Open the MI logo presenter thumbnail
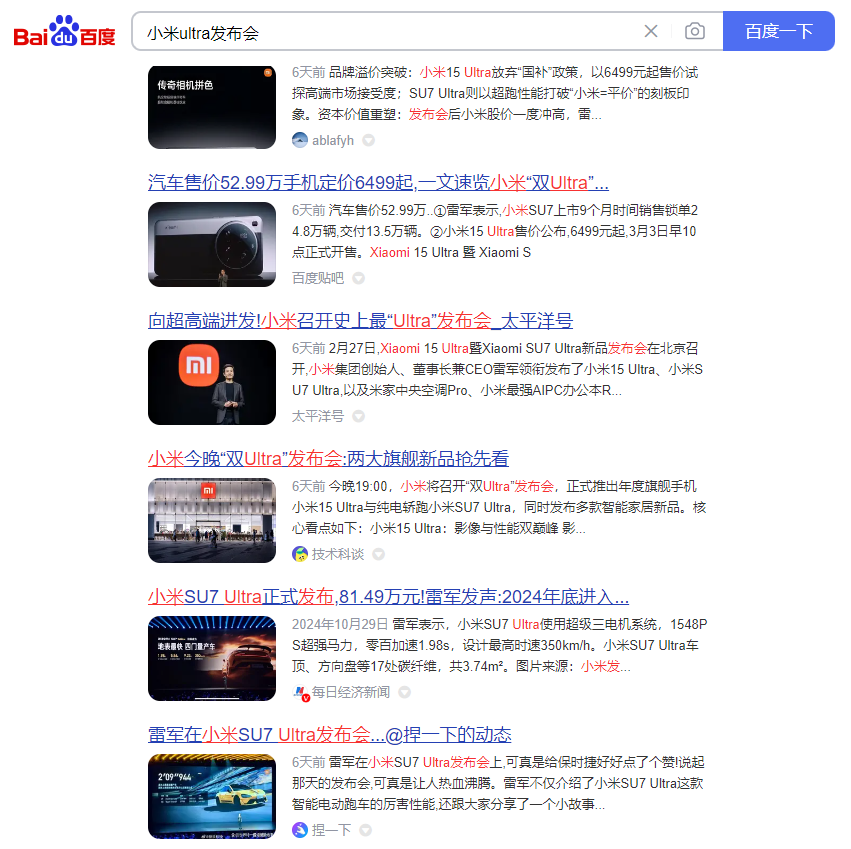 point(212,382)
